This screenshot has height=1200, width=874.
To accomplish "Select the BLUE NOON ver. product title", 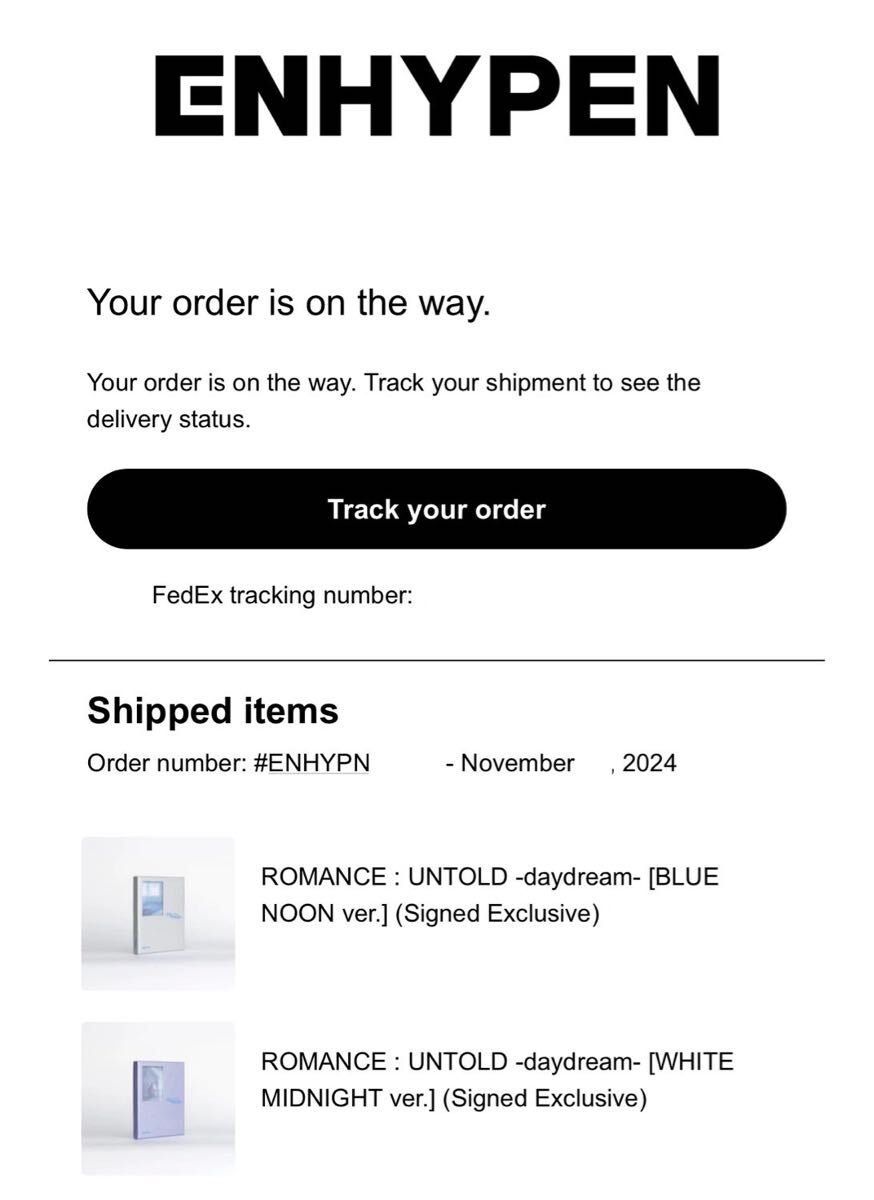I will point(489,895).
